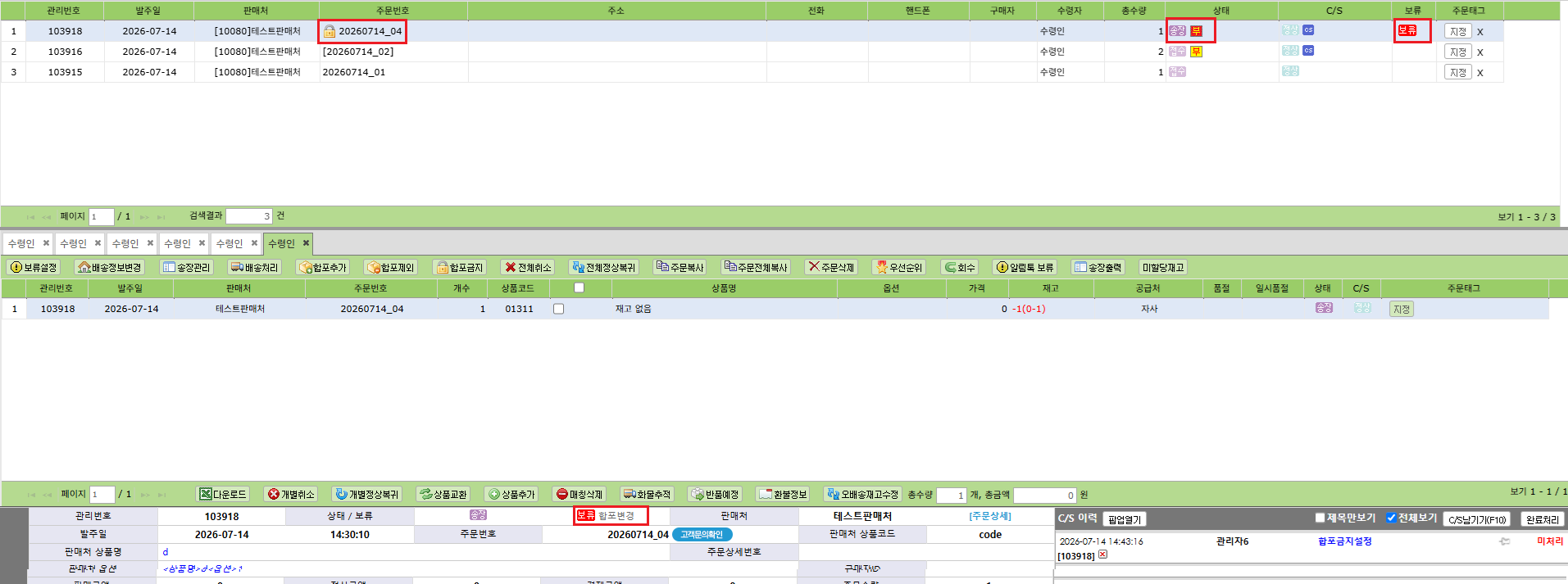Image resolution: width=1568 pixels, height=584 pixels.
Task: Click 주문전체복사 copy entire order button
Action: (756, 267)
